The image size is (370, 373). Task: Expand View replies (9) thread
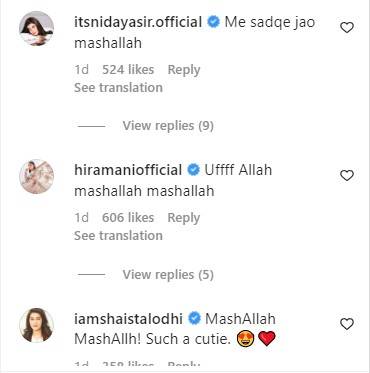[x=168, y=126]
